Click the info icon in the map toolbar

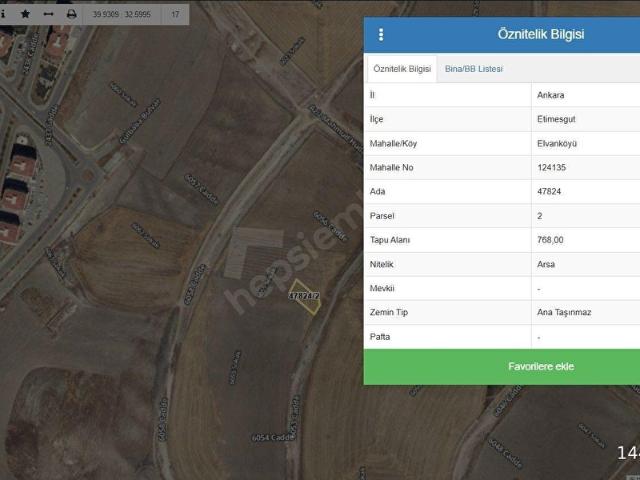click(x=3, y=14)
